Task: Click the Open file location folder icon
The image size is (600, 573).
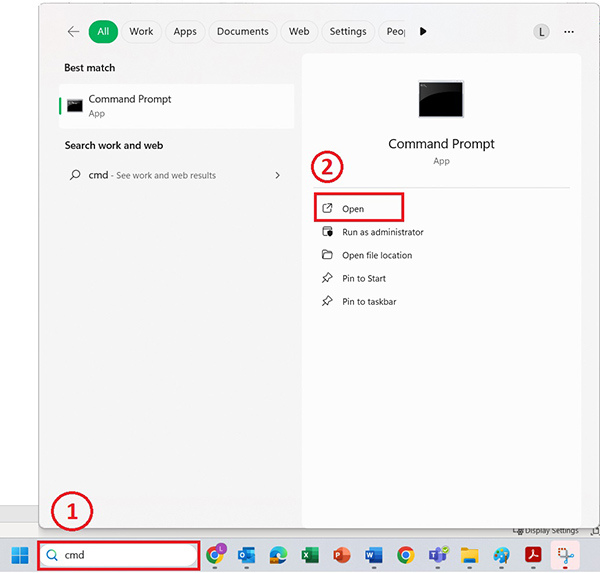Action: pyautogui.click(x=327, y=255)
